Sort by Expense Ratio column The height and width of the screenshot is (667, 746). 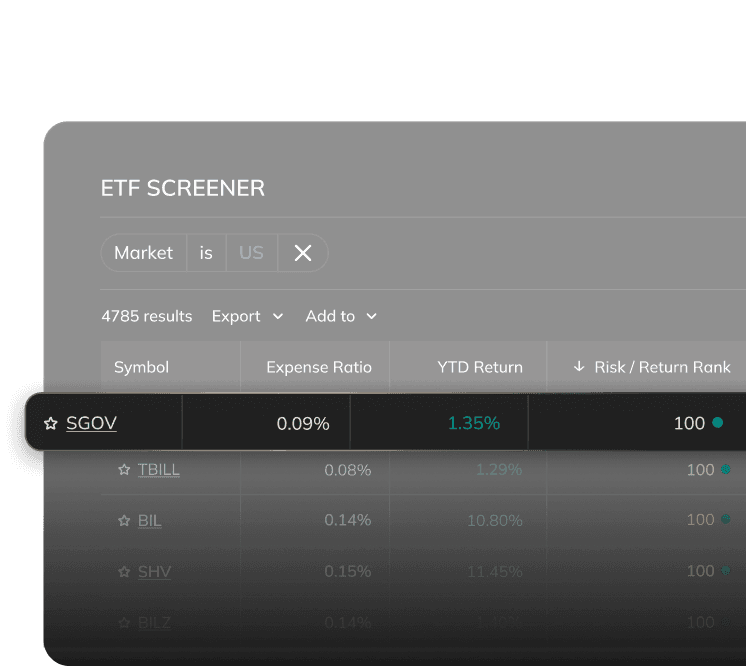tap(319, 367)
